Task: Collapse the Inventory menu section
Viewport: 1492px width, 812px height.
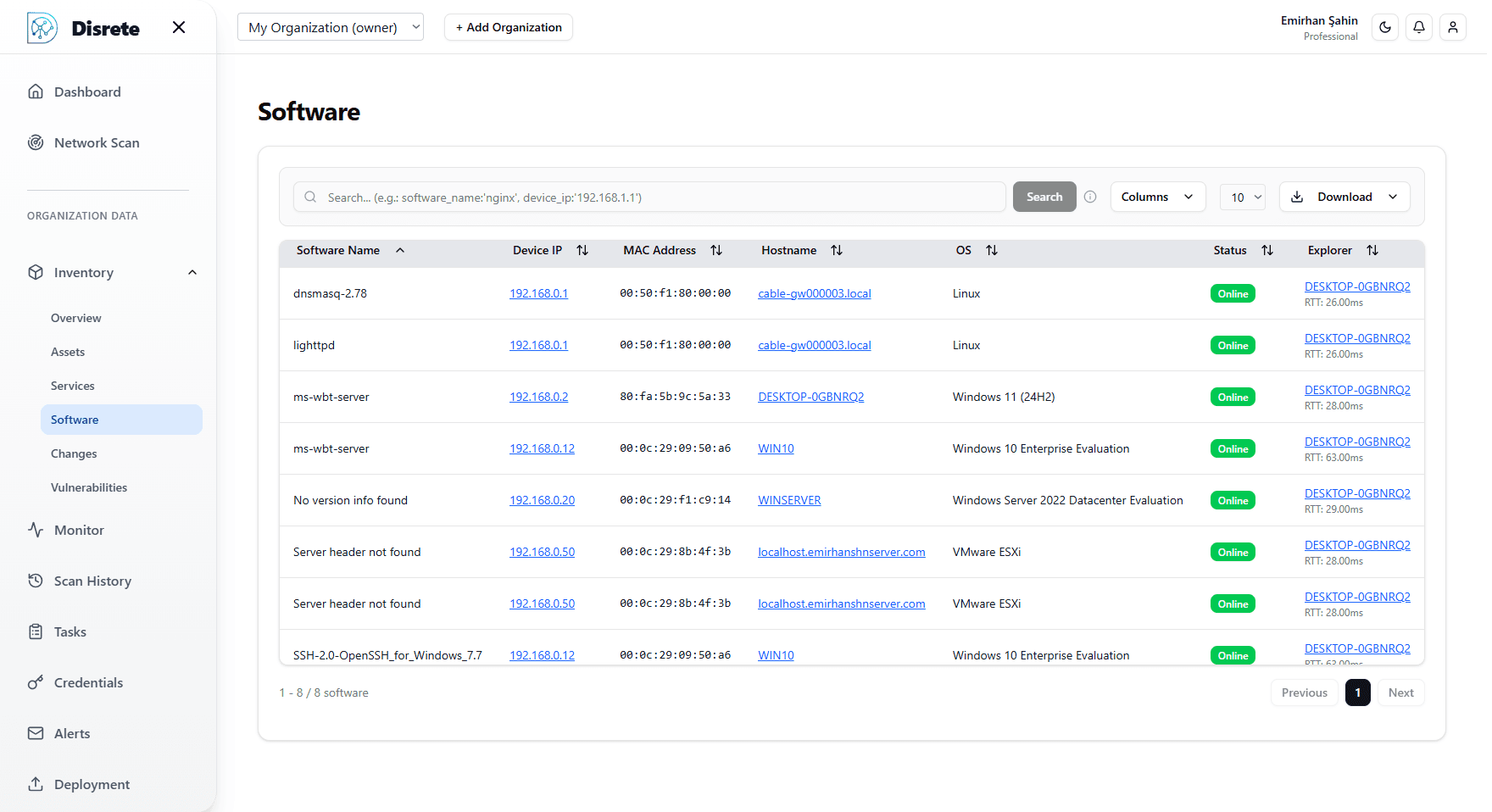Action: click(x=192, y=272)
